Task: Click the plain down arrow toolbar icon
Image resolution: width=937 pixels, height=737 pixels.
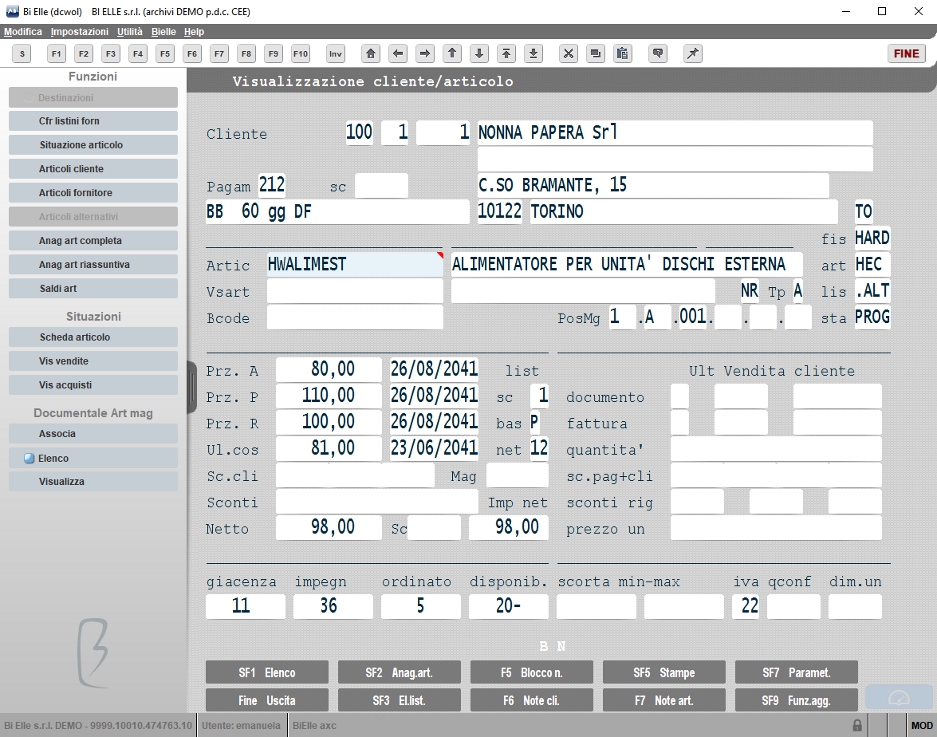Action: pyautogui.click(x=479, y=54)
